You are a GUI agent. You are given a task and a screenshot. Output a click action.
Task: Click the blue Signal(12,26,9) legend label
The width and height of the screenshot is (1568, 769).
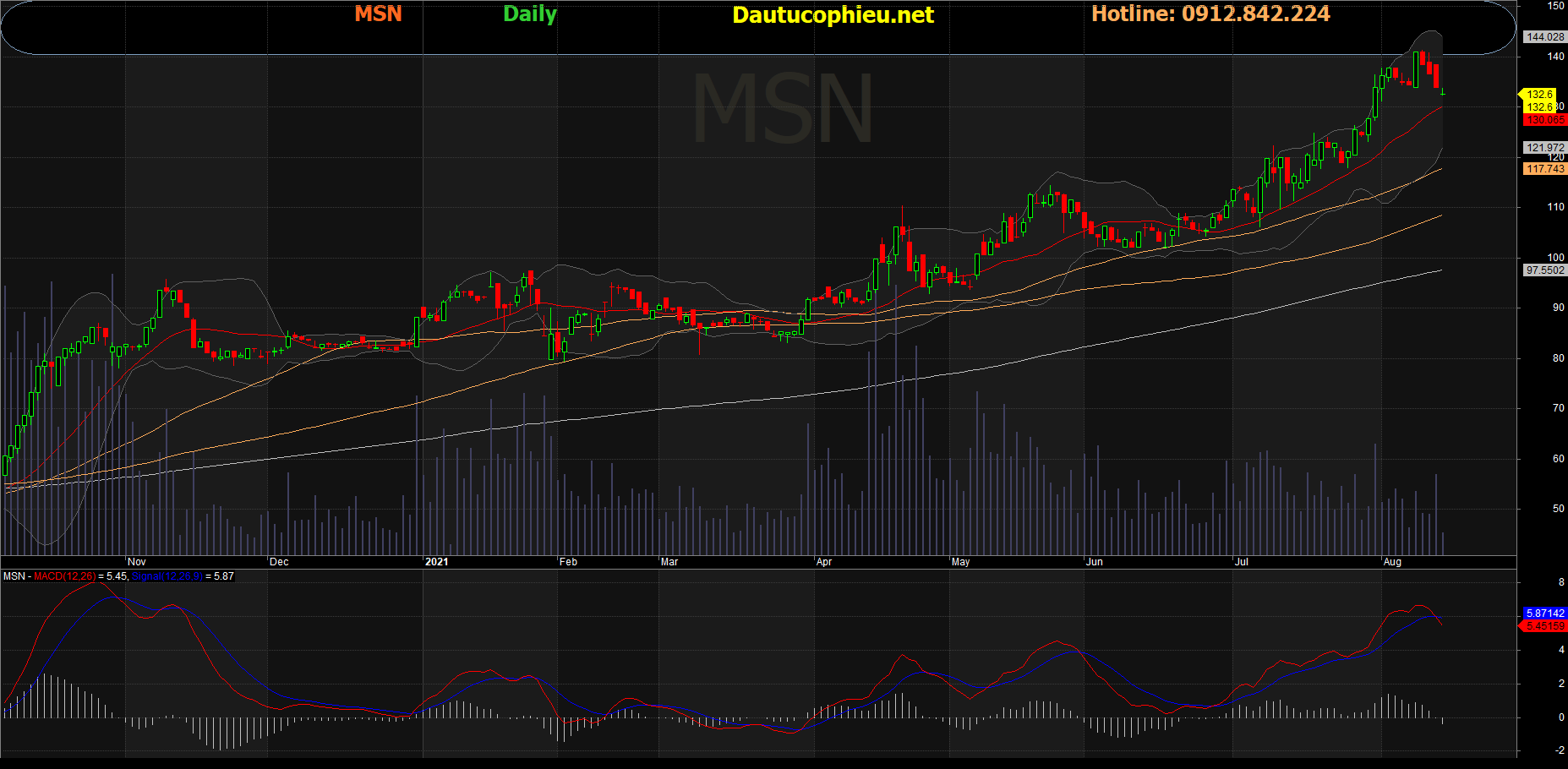tap(167, 576)
